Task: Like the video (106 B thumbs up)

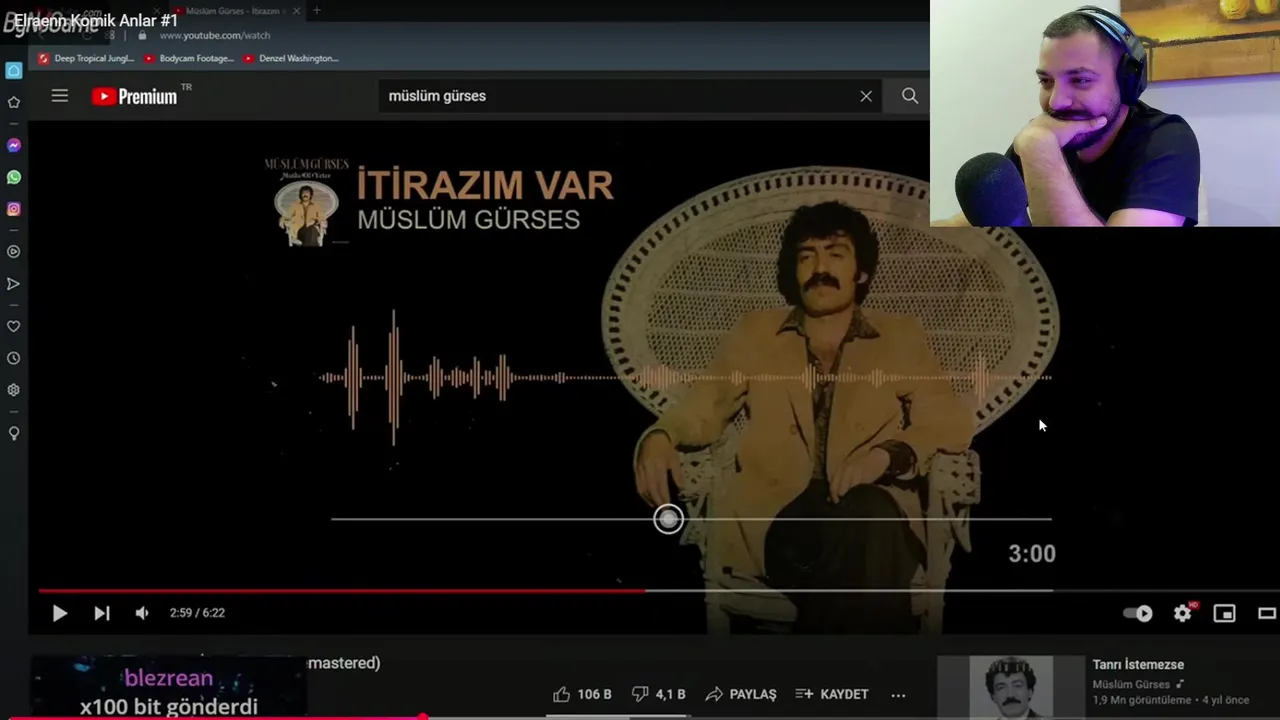Action: pos(582,694)
